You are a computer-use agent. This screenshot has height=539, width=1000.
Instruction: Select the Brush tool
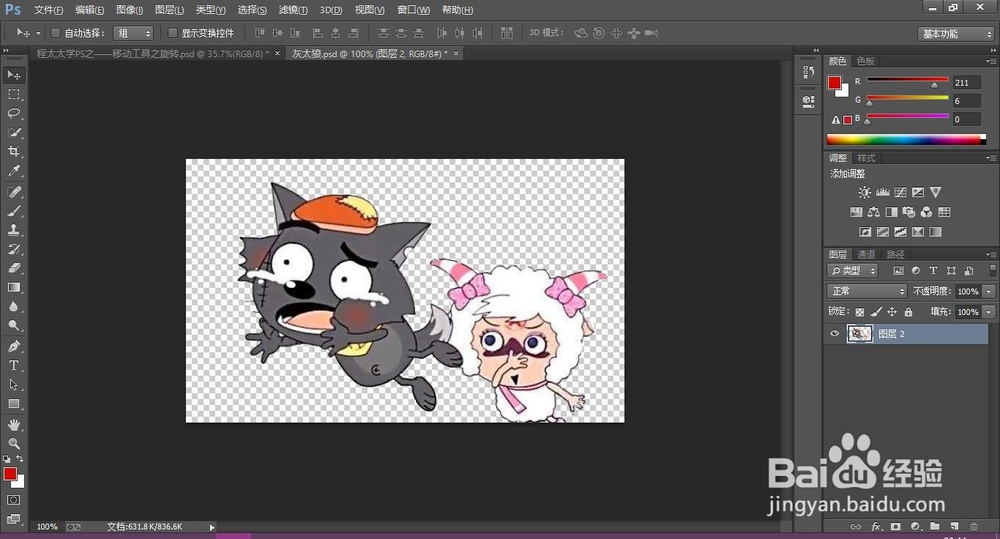click(x=13, y=211)
